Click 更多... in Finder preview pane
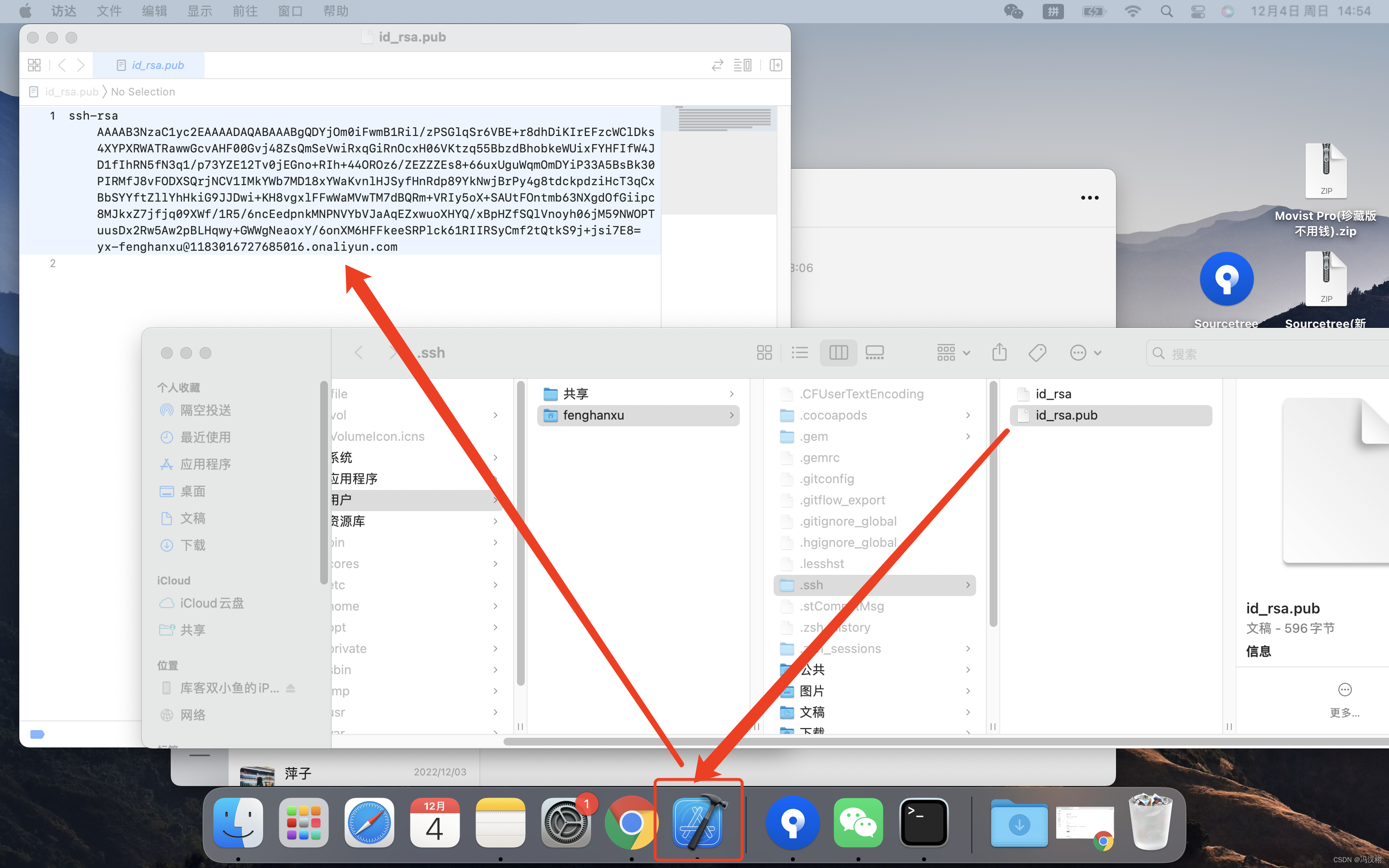This screenshot has width=1389, height=868. pyautogui.click(x=1345, y=701)
